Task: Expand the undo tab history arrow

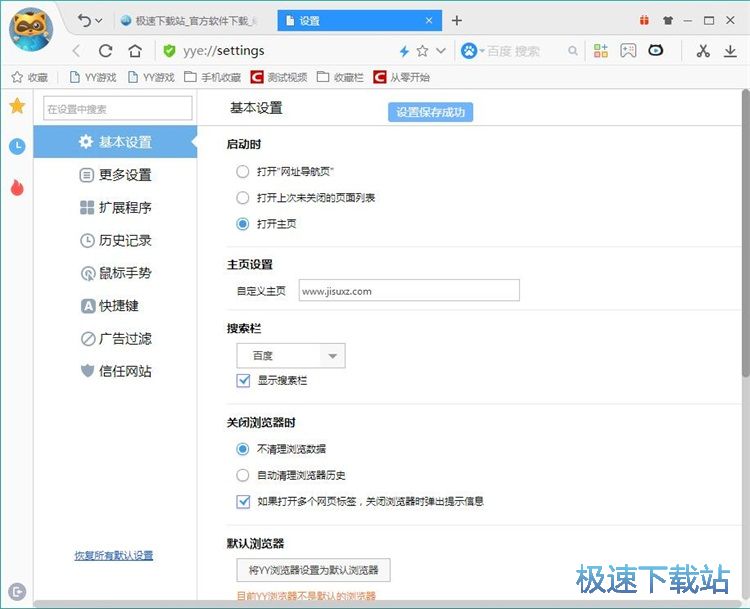Action: (99, 21)
